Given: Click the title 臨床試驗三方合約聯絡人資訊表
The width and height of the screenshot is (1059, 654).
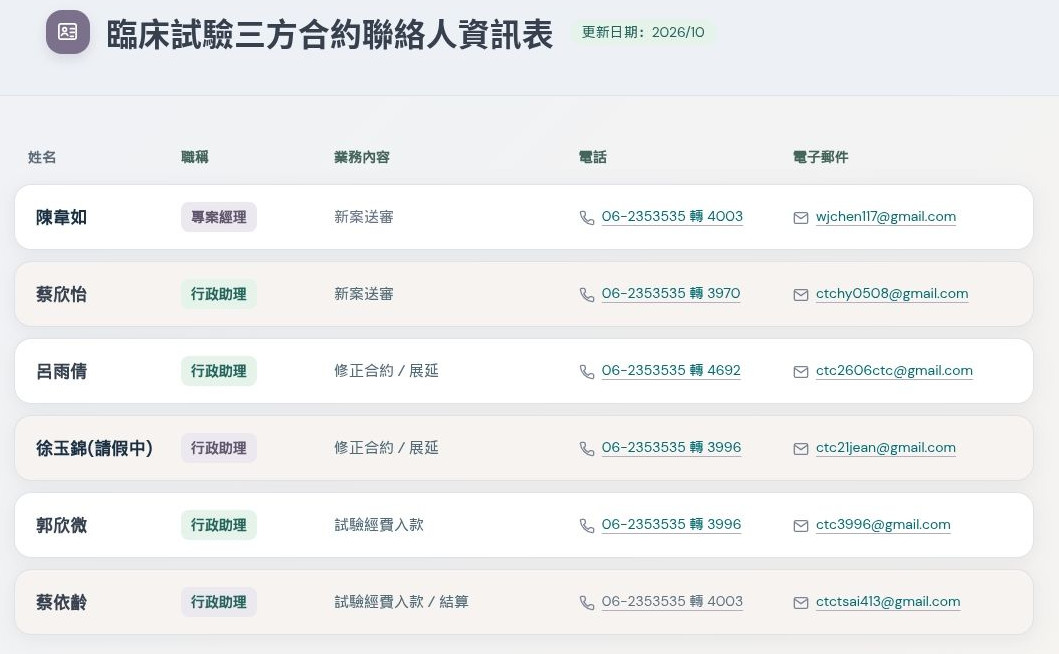Looking at the screenshot, I should point(330,34).
